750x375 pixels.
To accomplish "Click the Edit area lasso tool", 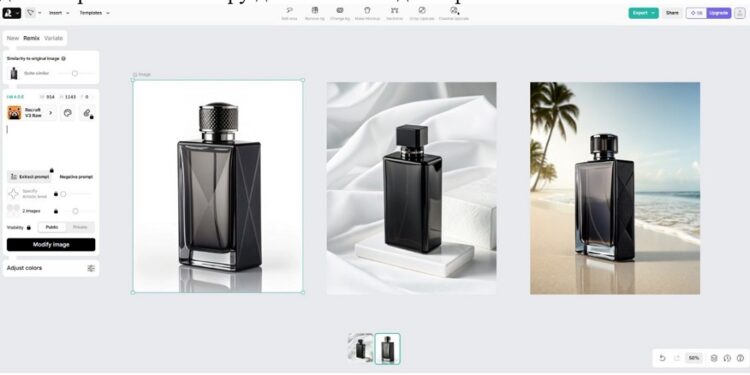I will [289, 13].
